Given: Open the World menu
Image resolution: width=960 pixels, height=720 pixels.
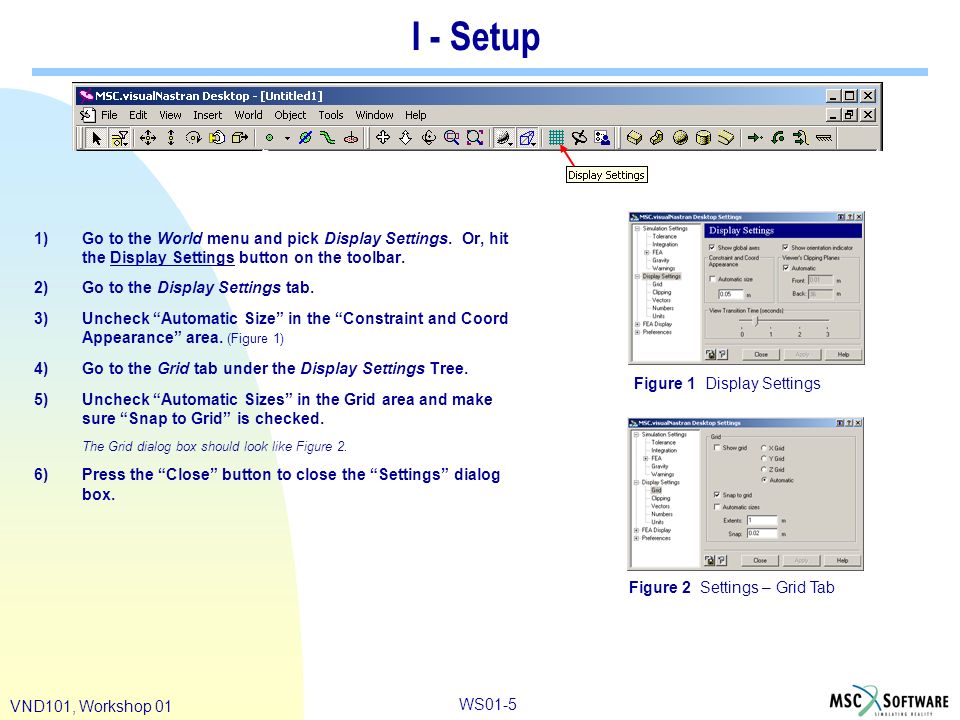Looking at the screenshot, I should [248, 115].
